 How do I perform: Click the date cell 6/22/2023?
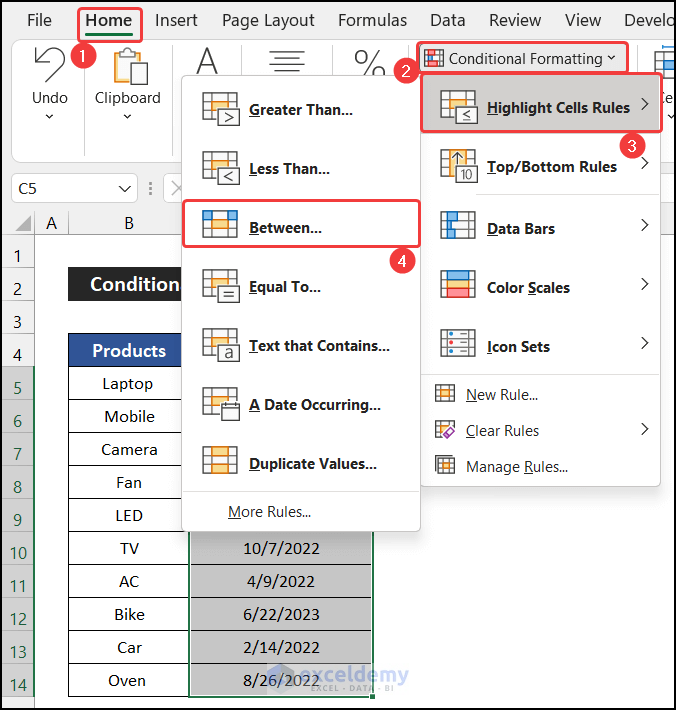[281, 614]
